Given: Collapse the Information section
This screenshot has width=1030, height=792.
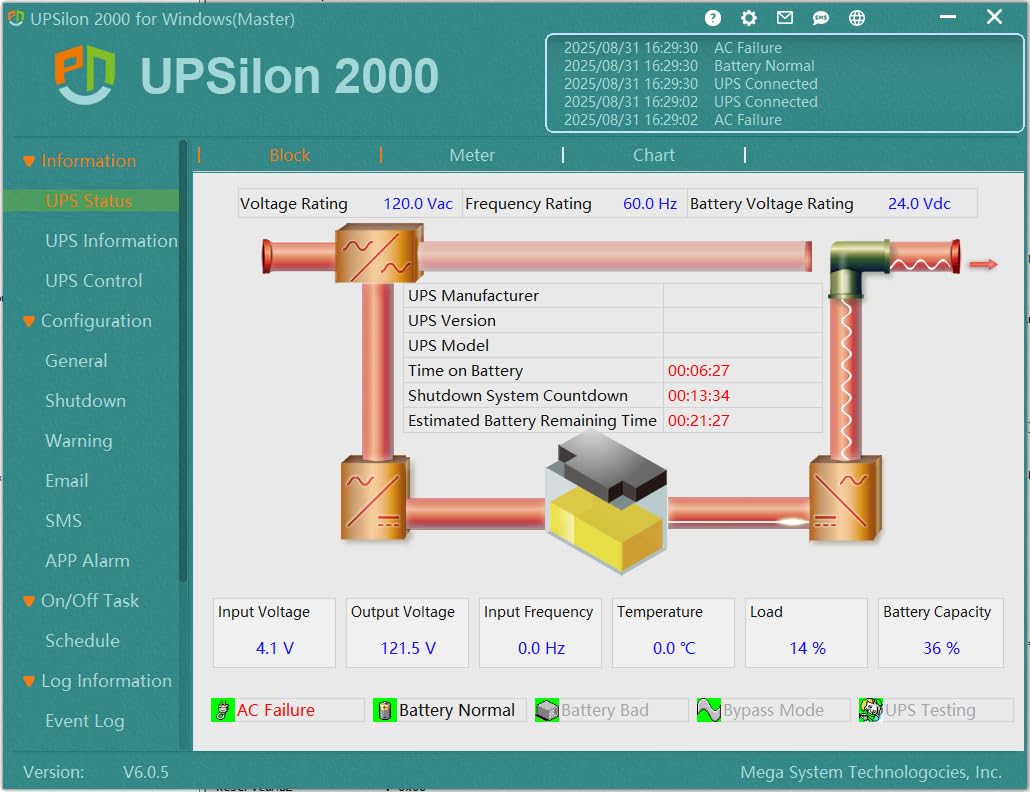Looking at the screenshot, I should [28, 161].
